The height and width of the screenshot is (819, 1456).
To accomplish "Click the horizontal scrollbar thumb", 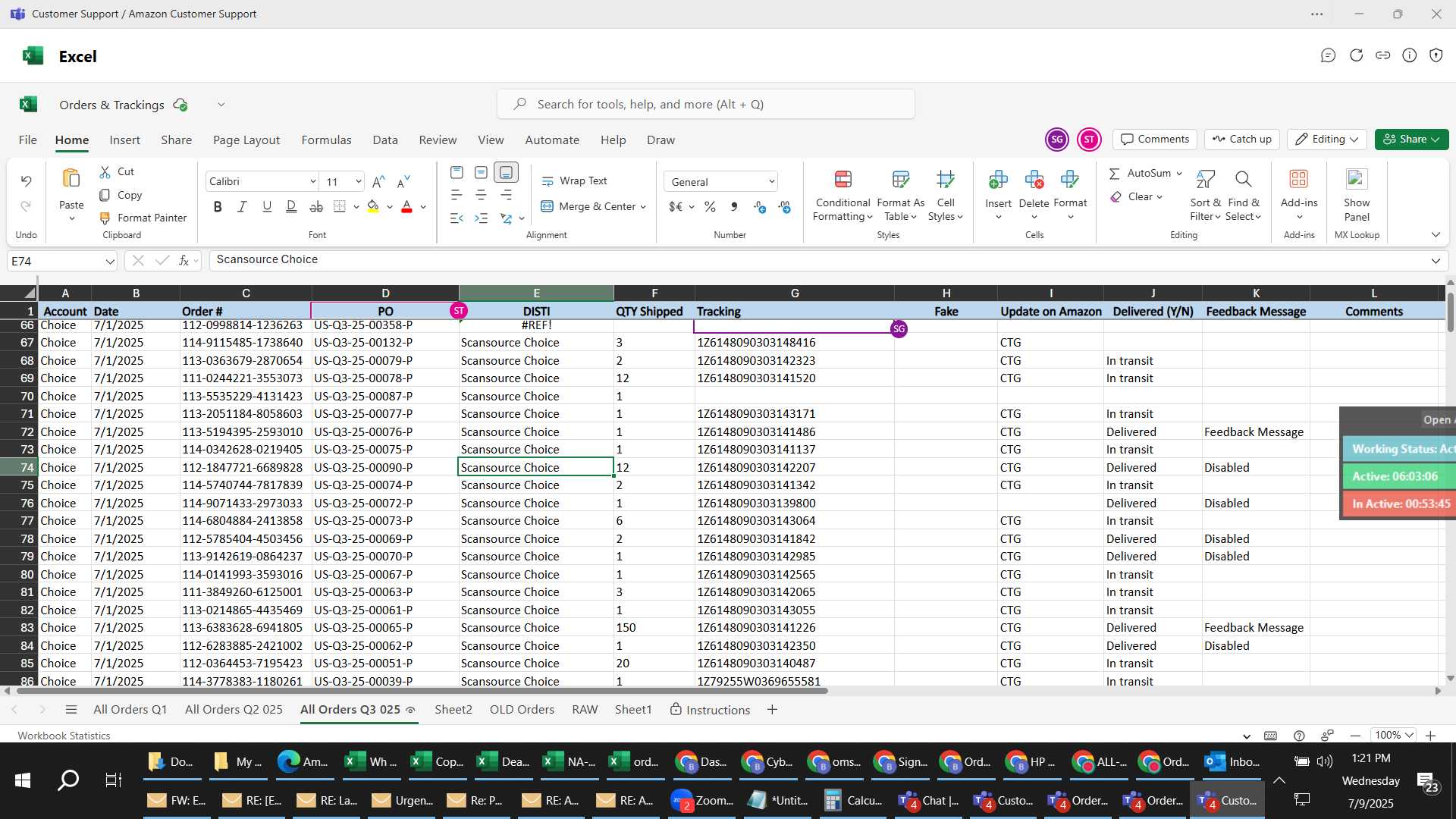I will click(422, 691).
